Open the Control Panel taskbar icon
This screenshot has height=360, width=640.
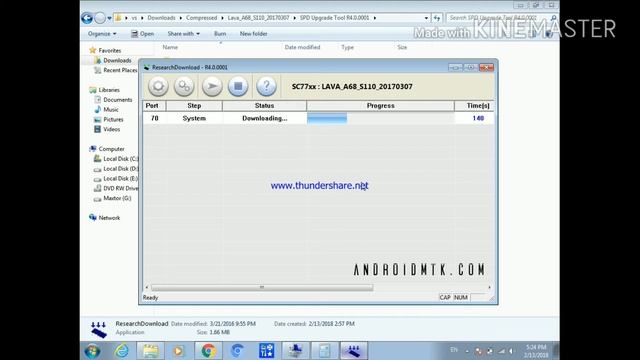pyautogui.click(x=267, y=351)
